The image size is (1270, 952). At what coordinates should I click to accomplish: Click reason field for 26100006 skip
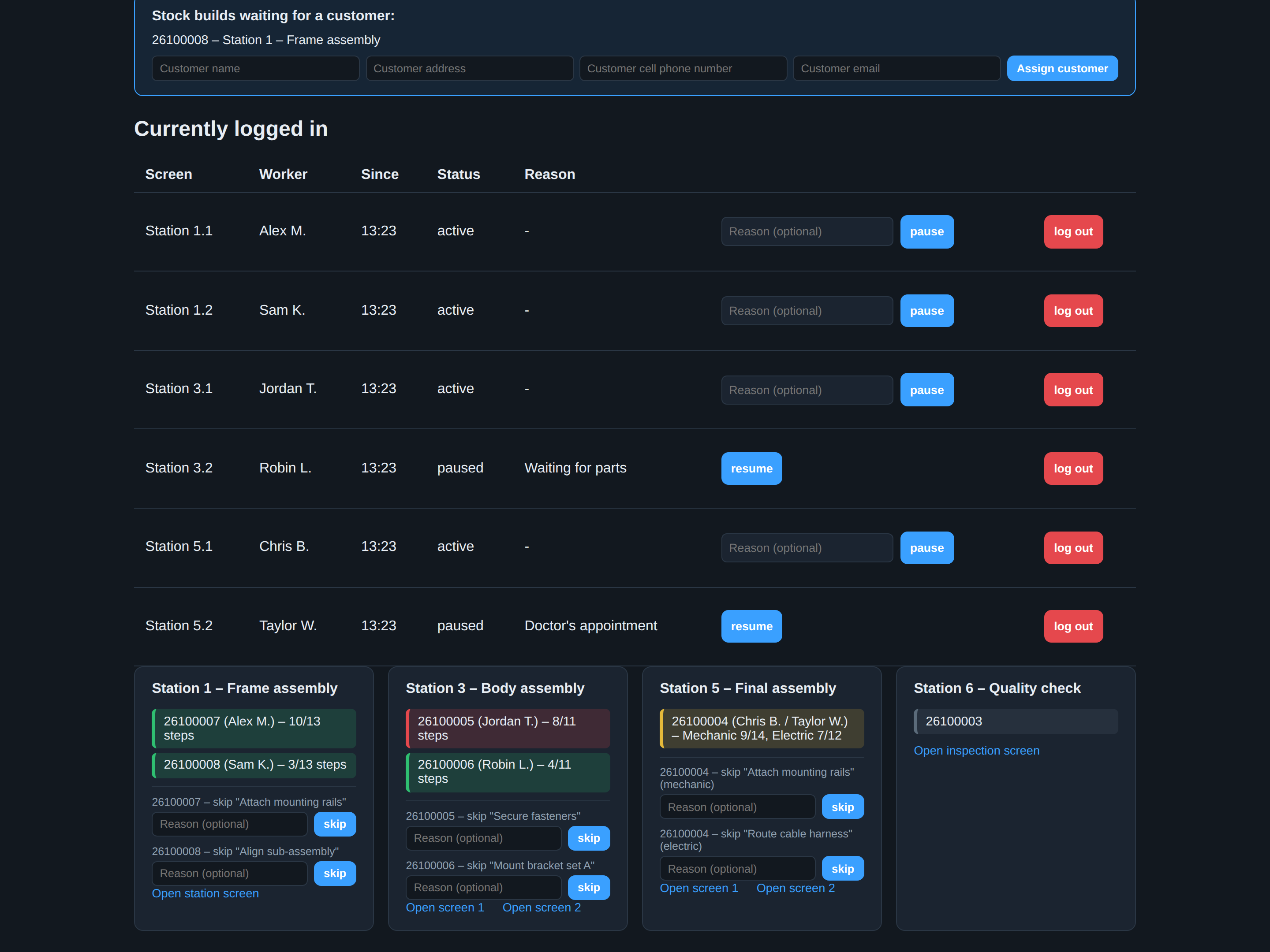click(483, 888)
